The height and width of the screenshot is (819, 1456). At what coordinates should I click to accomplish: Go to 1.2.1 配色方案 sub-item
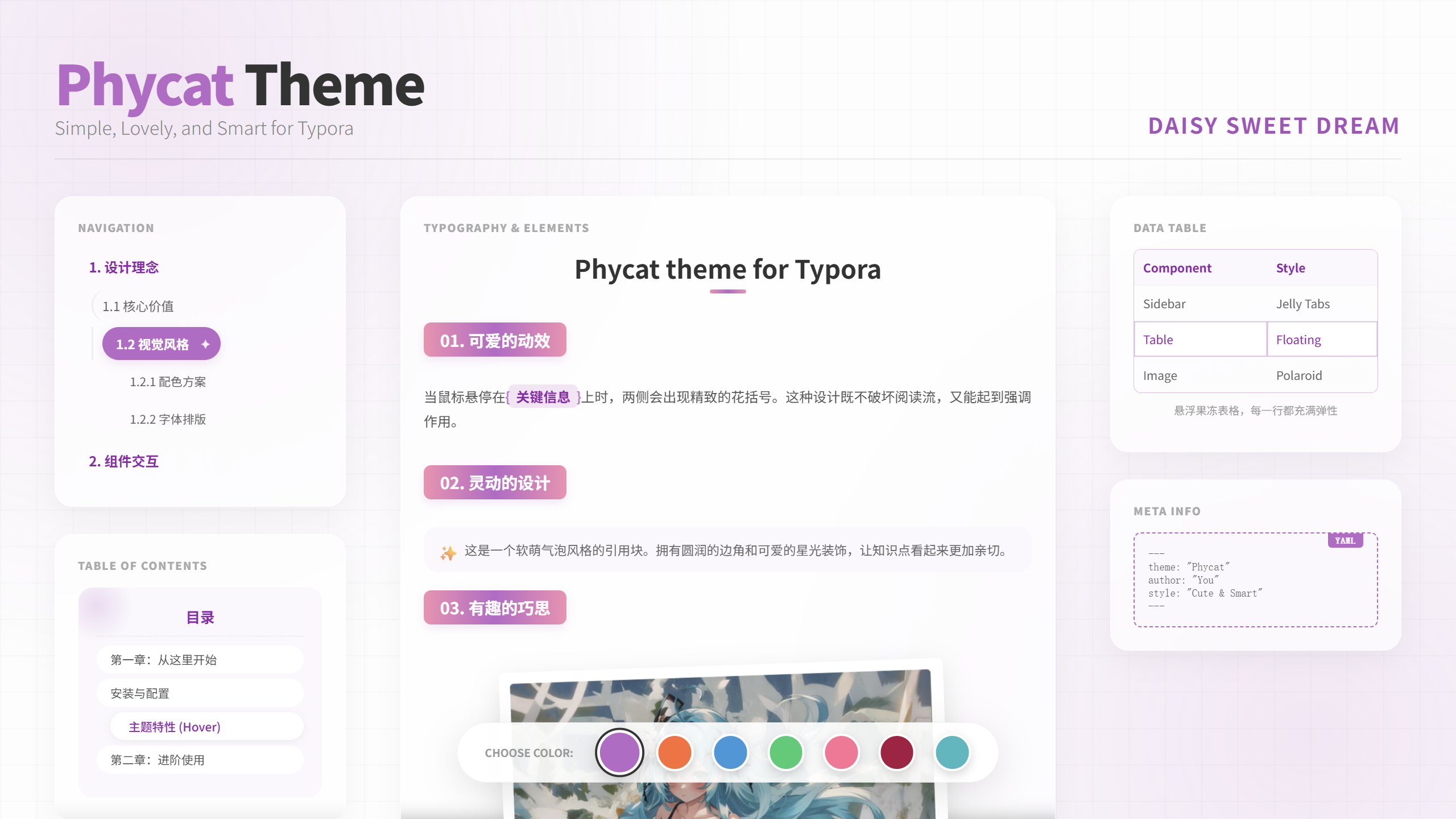168,382
